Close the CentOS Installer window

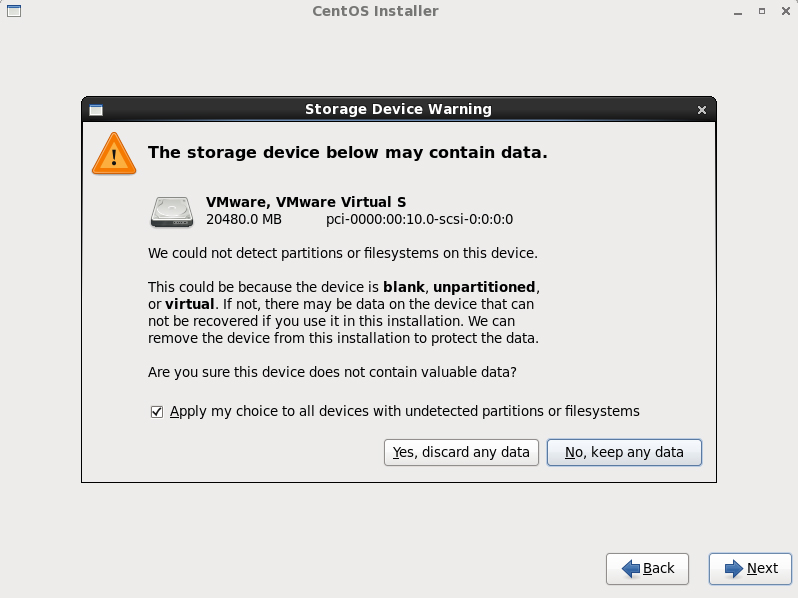(x=786, y=11)
